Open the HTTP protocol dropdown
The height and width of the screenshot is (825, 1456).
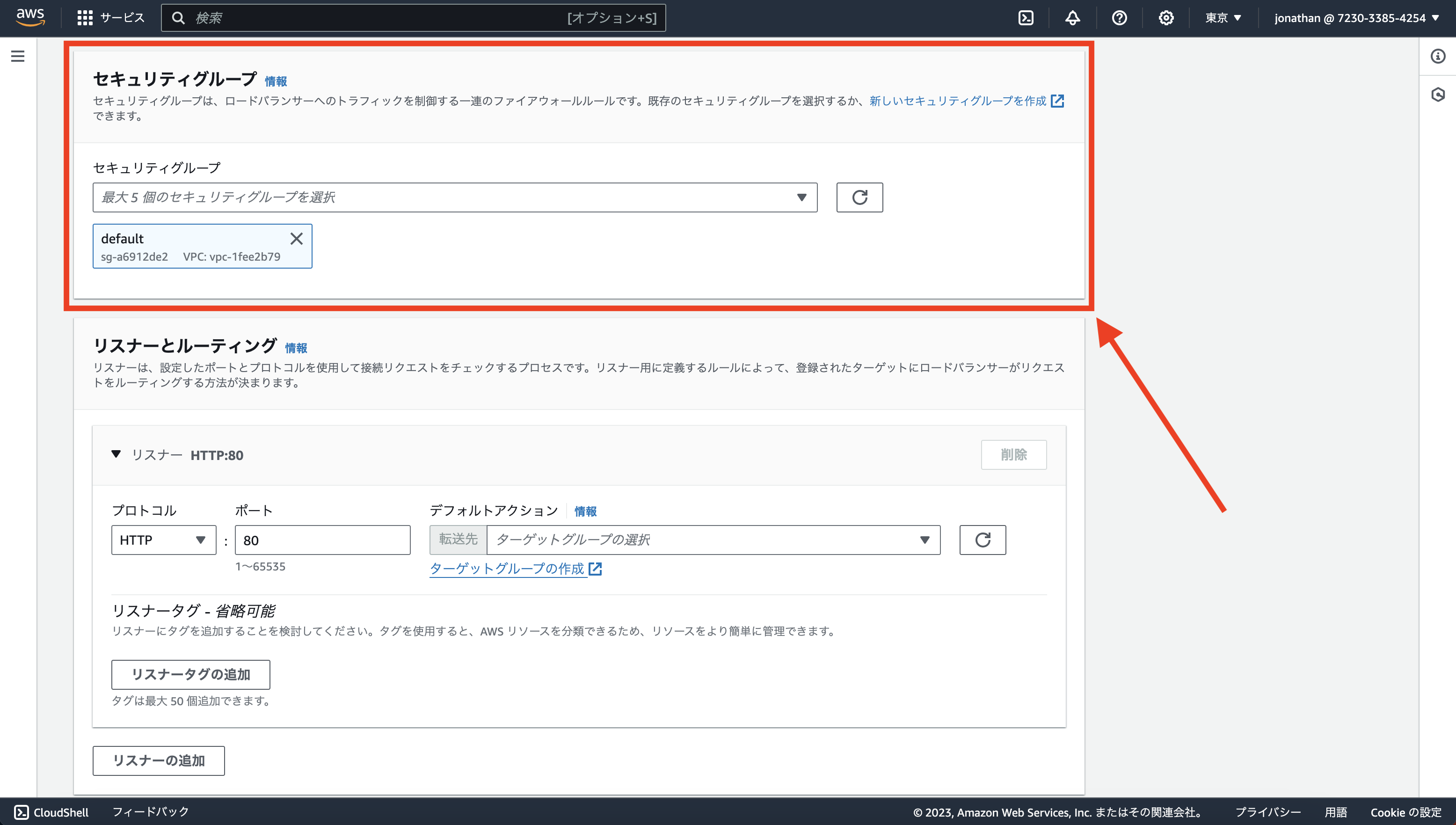[x=163, y=540]
